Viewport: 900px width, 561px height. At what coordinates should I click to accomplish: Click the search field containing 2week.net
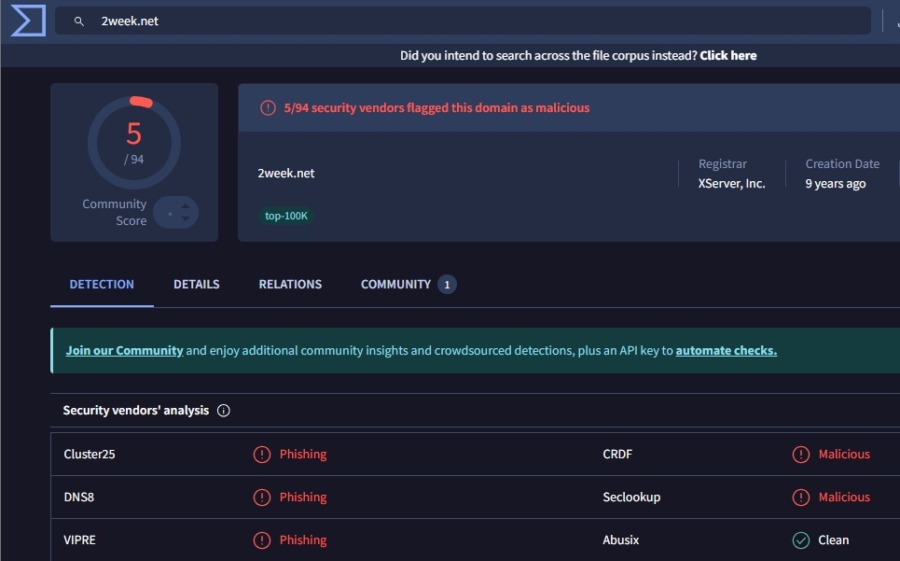(x=460, y=21)
